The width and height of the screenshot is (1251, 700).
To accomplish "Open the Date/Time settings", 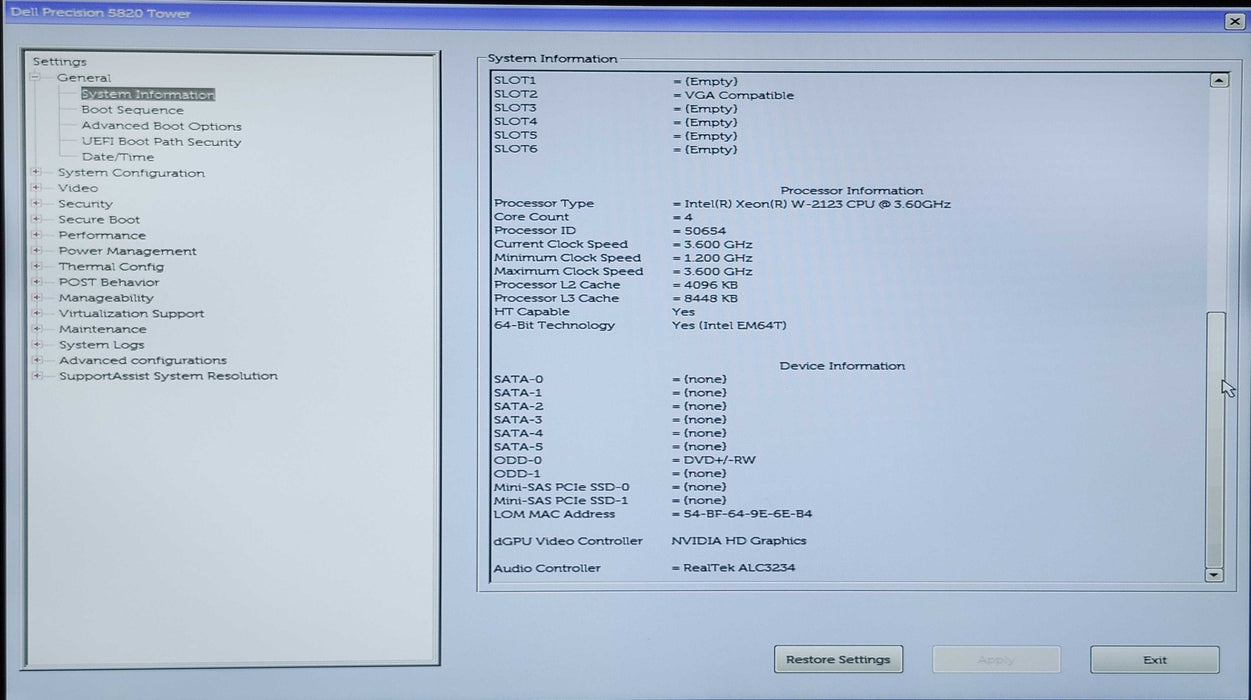I will [x=118, y=157].
